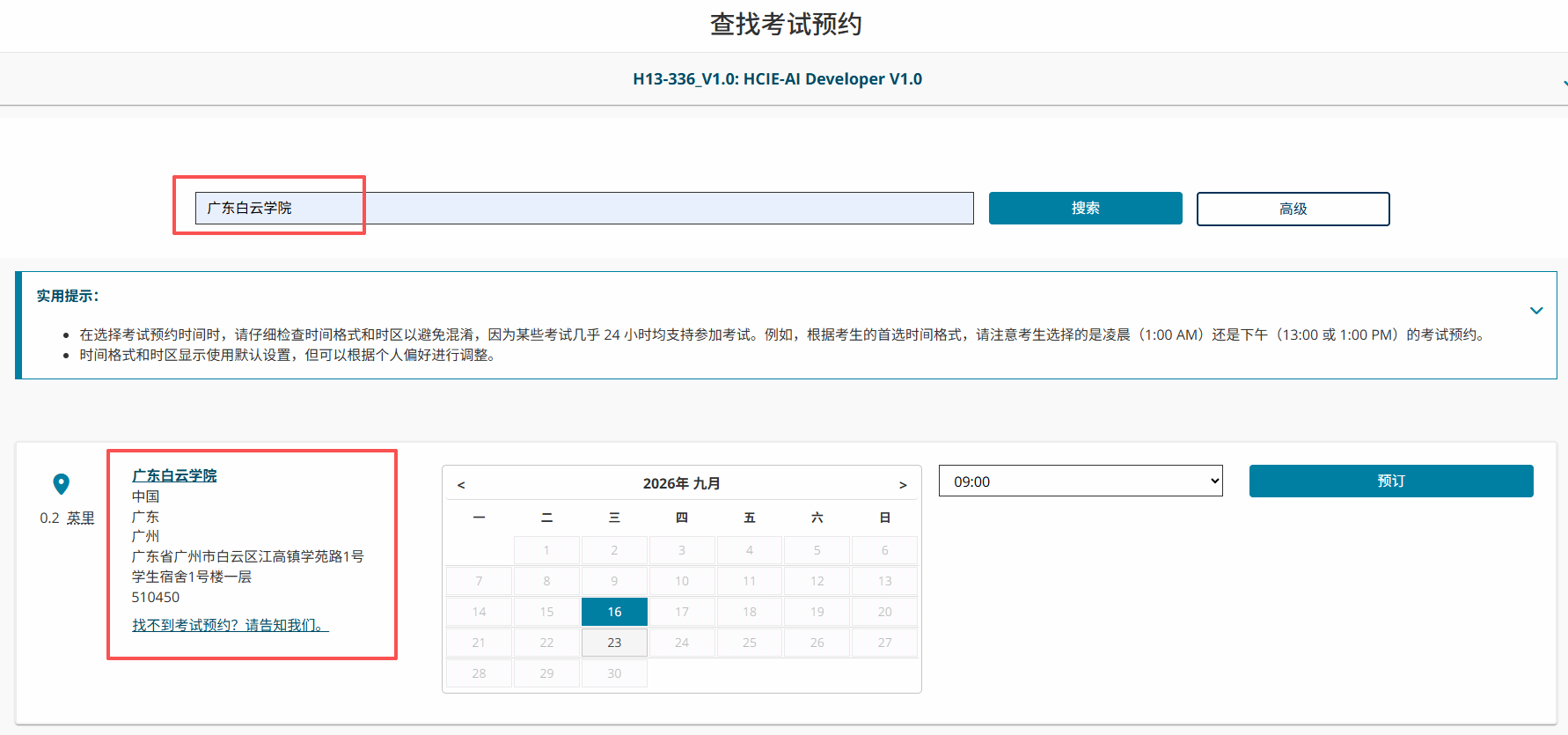Click the 2026年 九月 month heading
Viewport: 1568px width, 735px height.
[x=681, y=484]
